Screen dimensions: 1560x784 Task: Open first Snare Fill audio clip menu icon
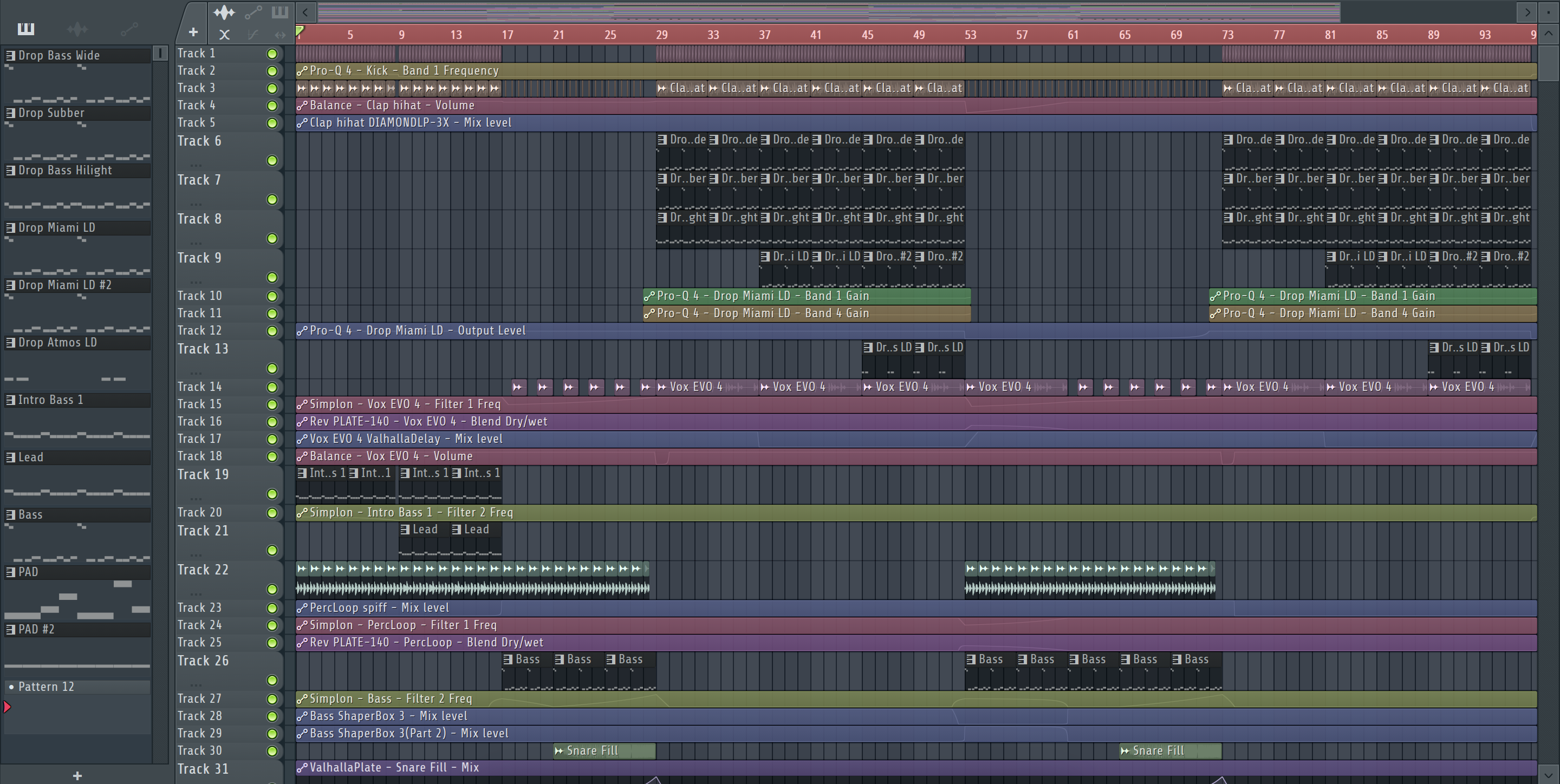click(559, 751)
